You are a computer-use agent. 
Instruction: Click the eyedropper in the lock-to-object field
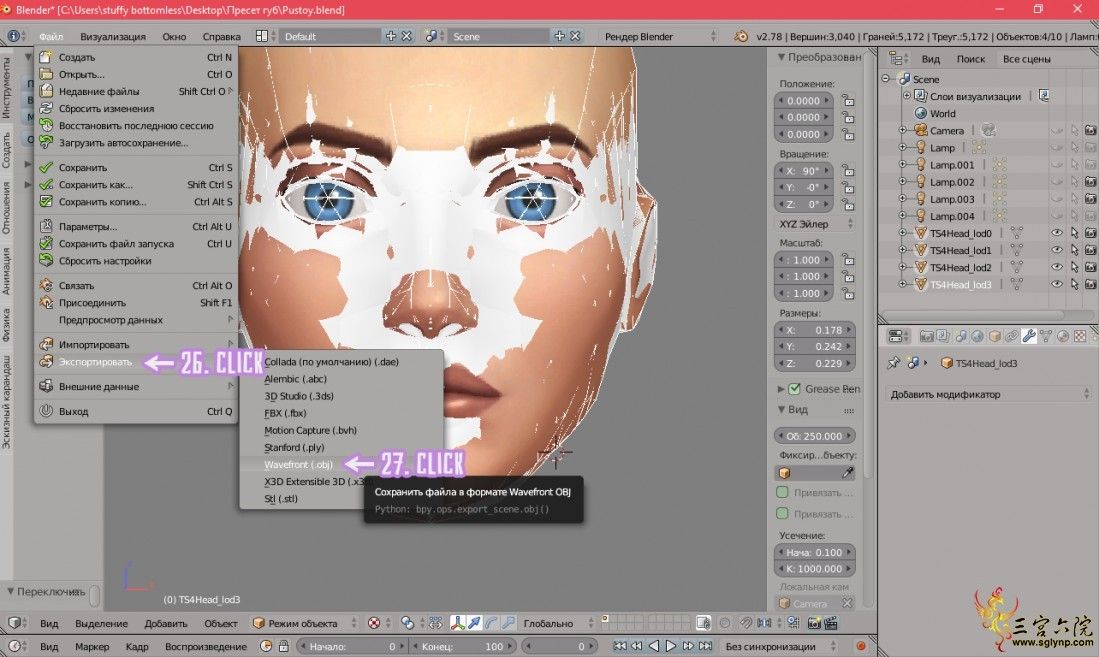tap(847, 473)
